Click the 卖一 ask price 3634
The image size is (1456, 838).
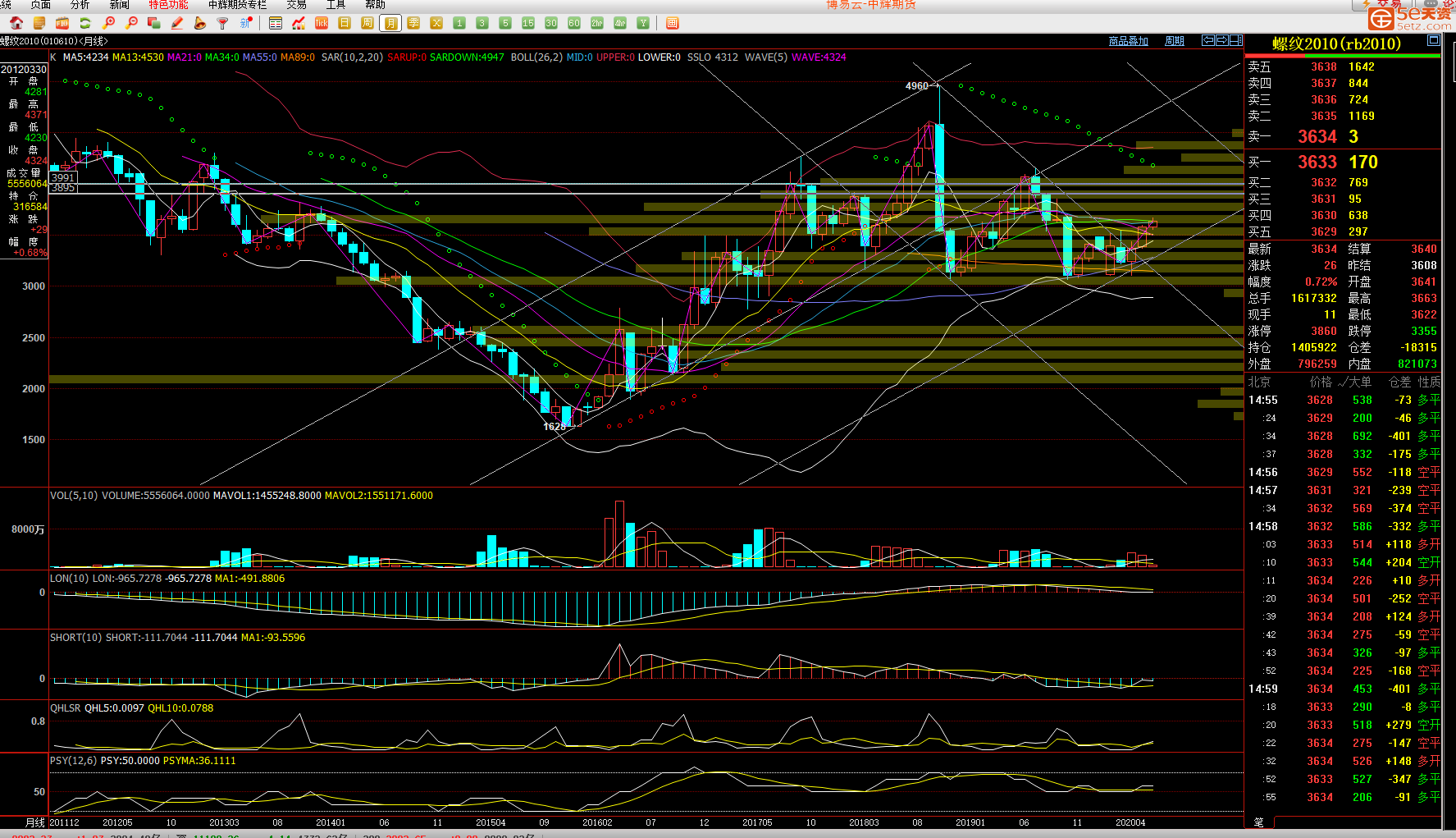[x=1317, y=137]
